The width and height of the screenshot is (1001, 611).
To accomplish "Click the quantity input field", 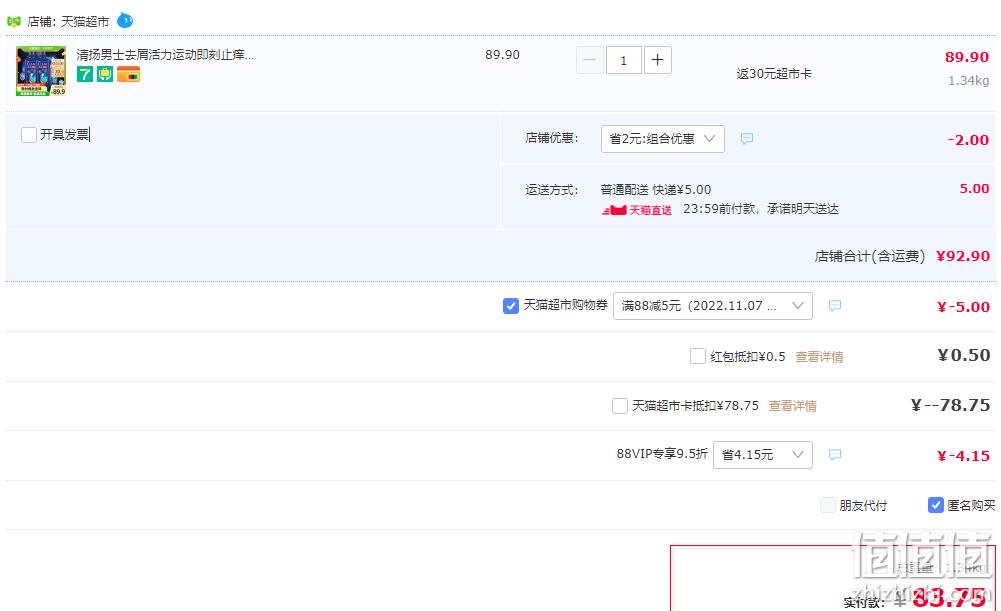I will 623,60.
